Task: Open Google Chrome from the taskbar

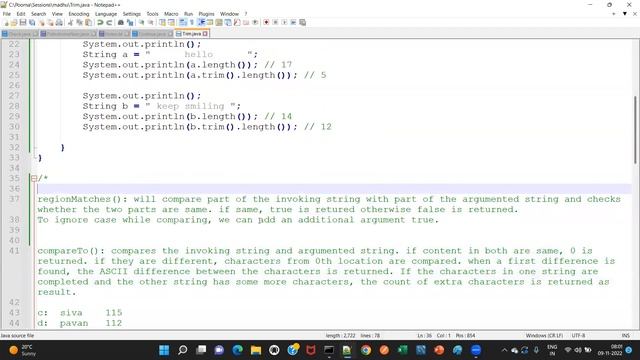Action: coord(366,350)
